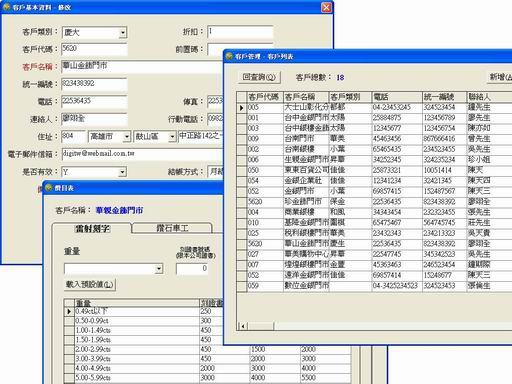Image resolution: width=512 pixels, height=384 pixels.
Task: Click the 電子郵件信箱 input field
Action: [142, 154]
